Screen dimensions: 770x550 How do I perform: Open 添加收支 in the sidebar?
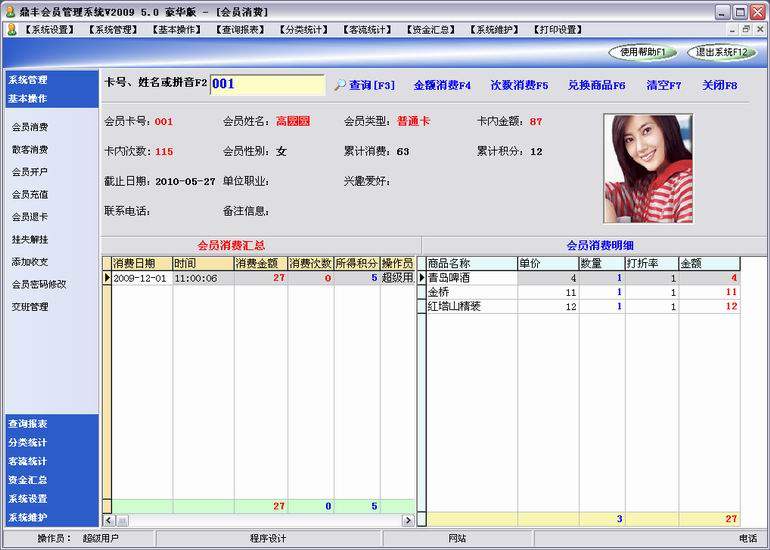click(30, 262)
